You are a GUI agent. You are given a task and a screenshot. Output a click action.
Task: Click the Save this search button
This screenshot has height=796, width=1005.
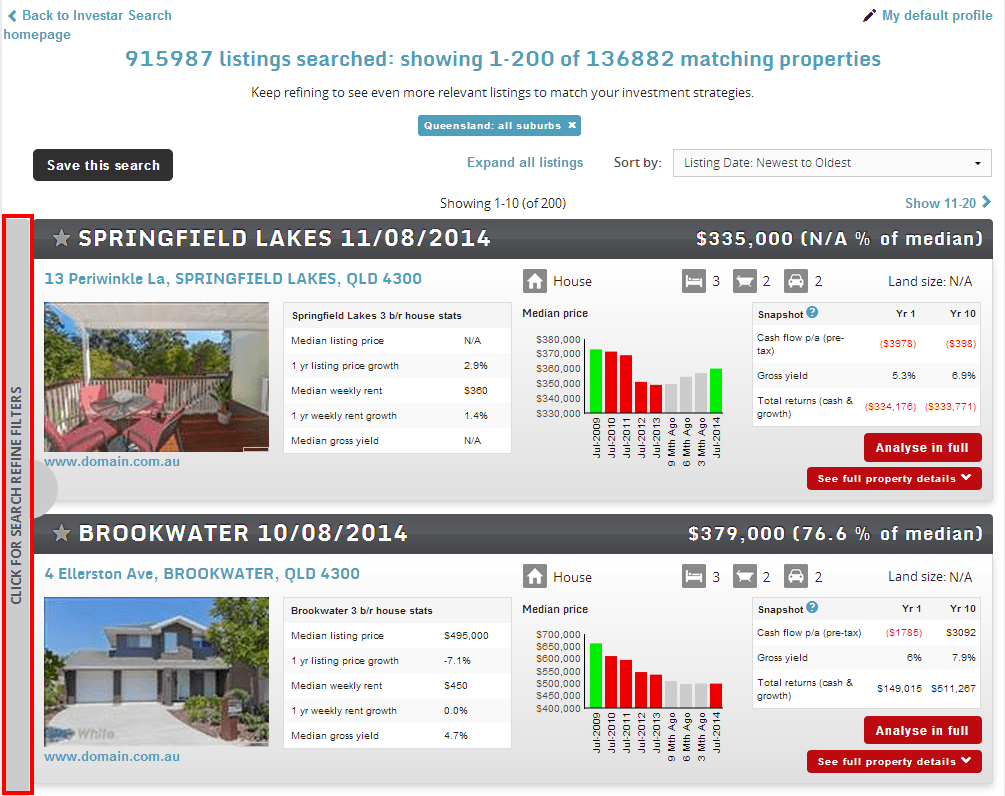pos(102,164)
